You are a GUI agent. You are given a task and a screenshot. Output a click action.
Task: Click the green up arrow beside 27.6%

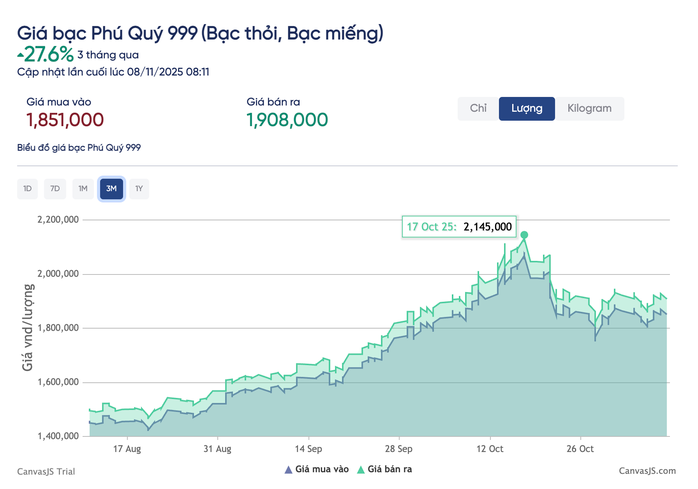click(21, 55)
